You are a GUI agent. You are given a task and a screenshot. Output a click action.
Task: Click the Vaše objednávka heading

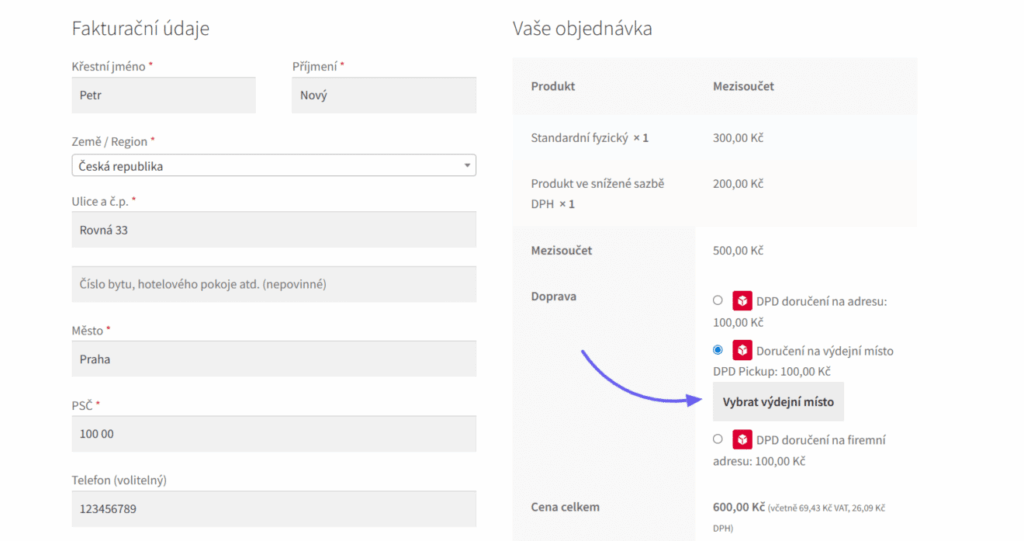[582, 28]
